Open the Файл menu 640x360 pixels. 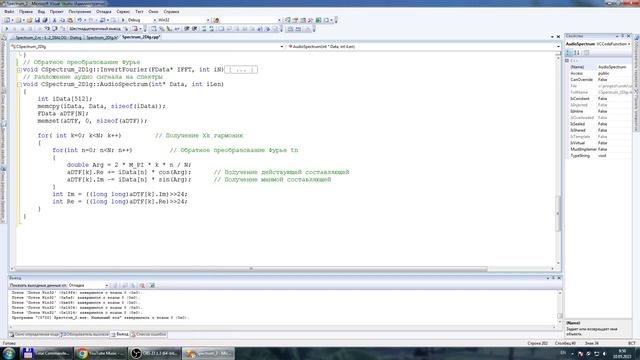click(x=9, y=11)
